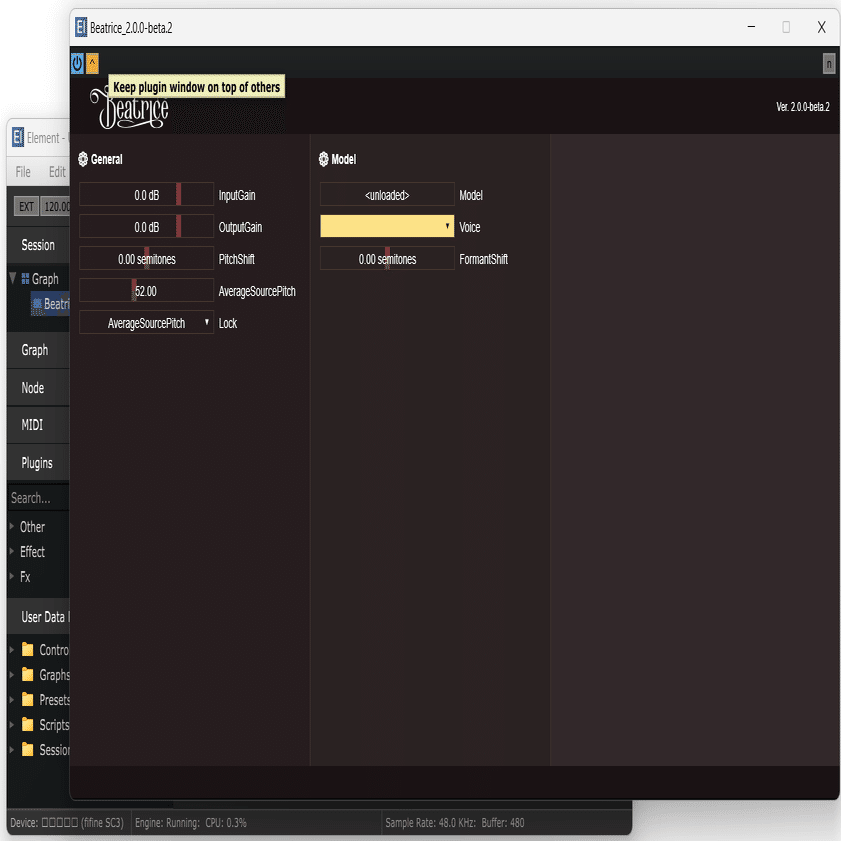Click the FormantShift semitones slider

[387, 259]
